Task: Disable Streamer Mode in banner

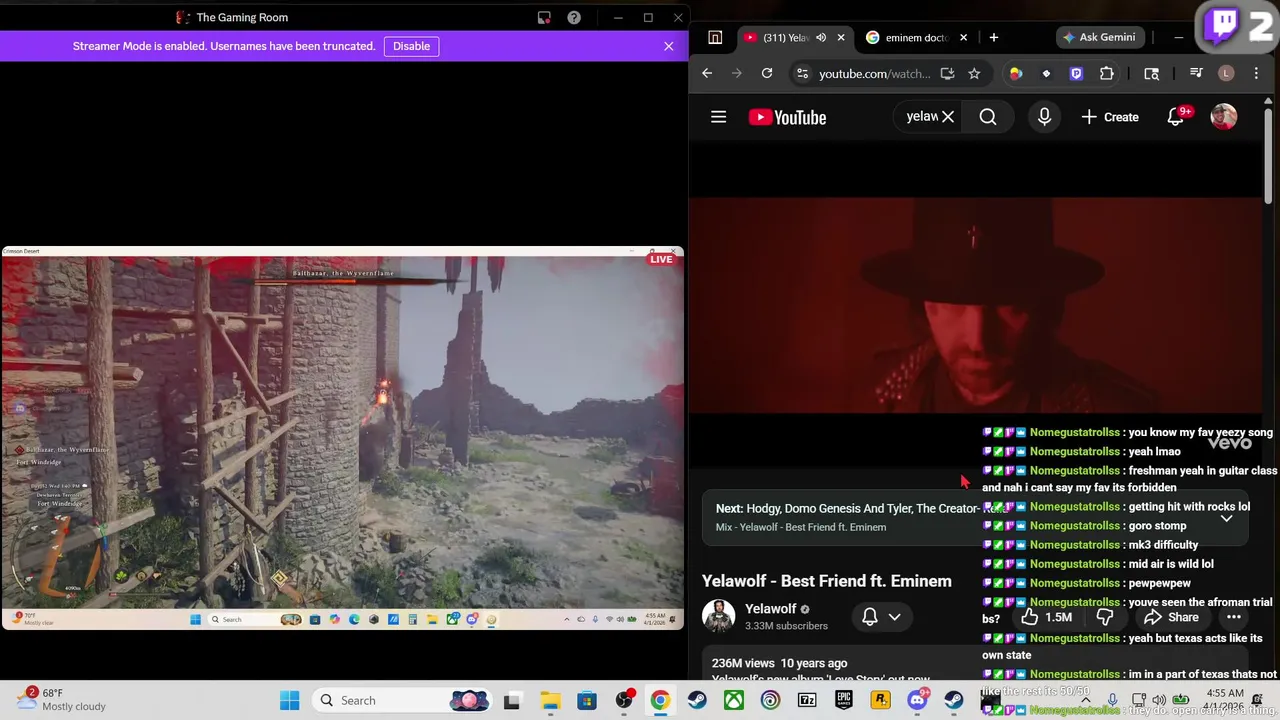Action: click(x=411, y=46)
